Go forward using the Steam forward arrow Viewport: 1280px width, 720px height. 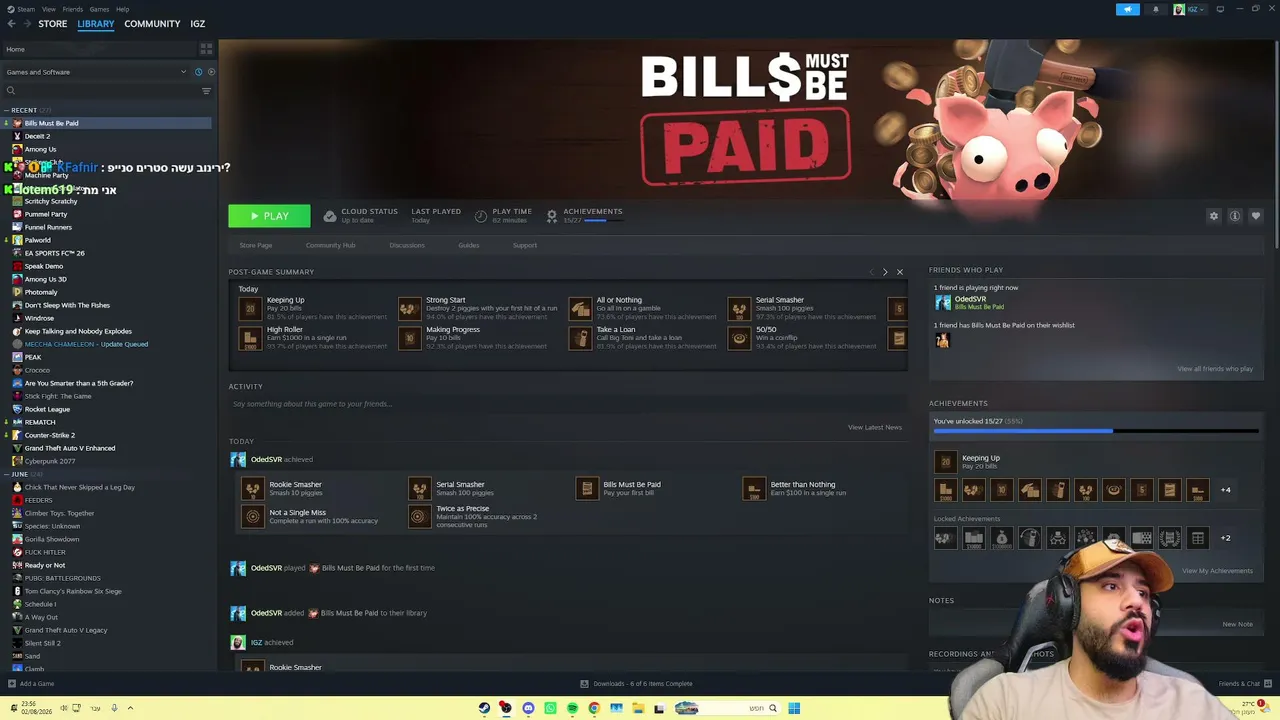pos(26,24)
